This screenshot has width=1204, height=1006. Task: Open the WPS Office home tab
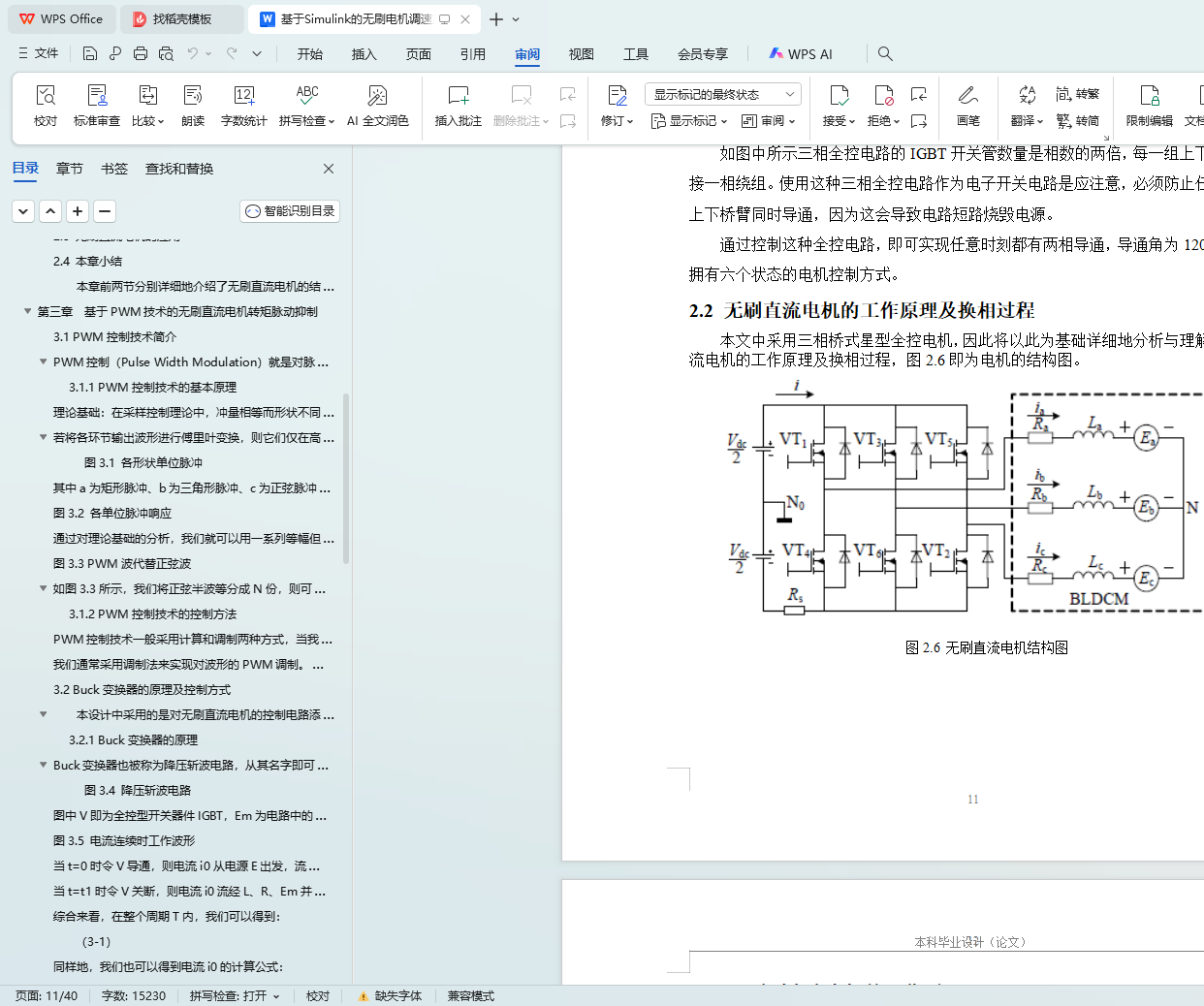pos(62,18)
